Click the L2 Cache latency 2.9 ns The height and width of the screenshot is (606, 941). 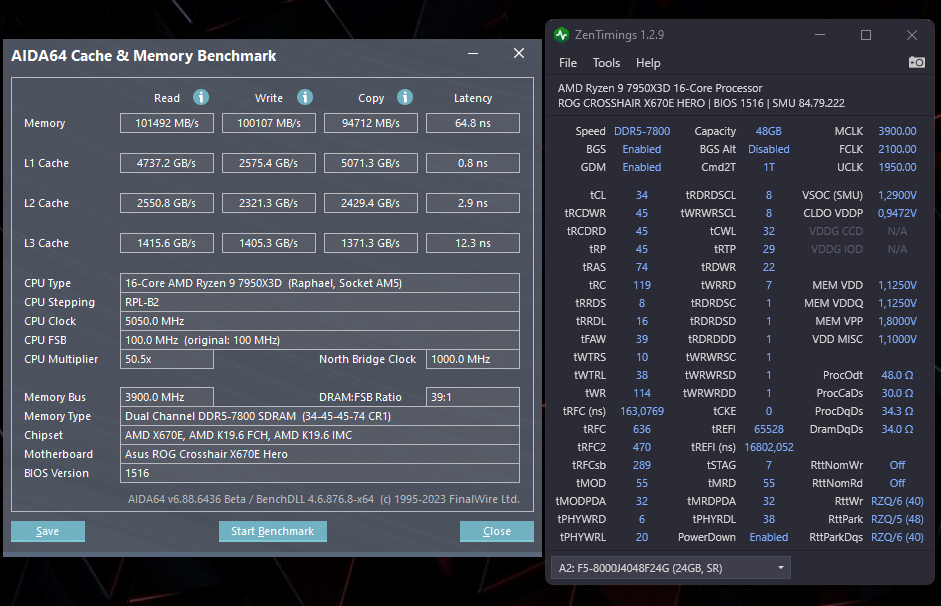click(473, 203)
